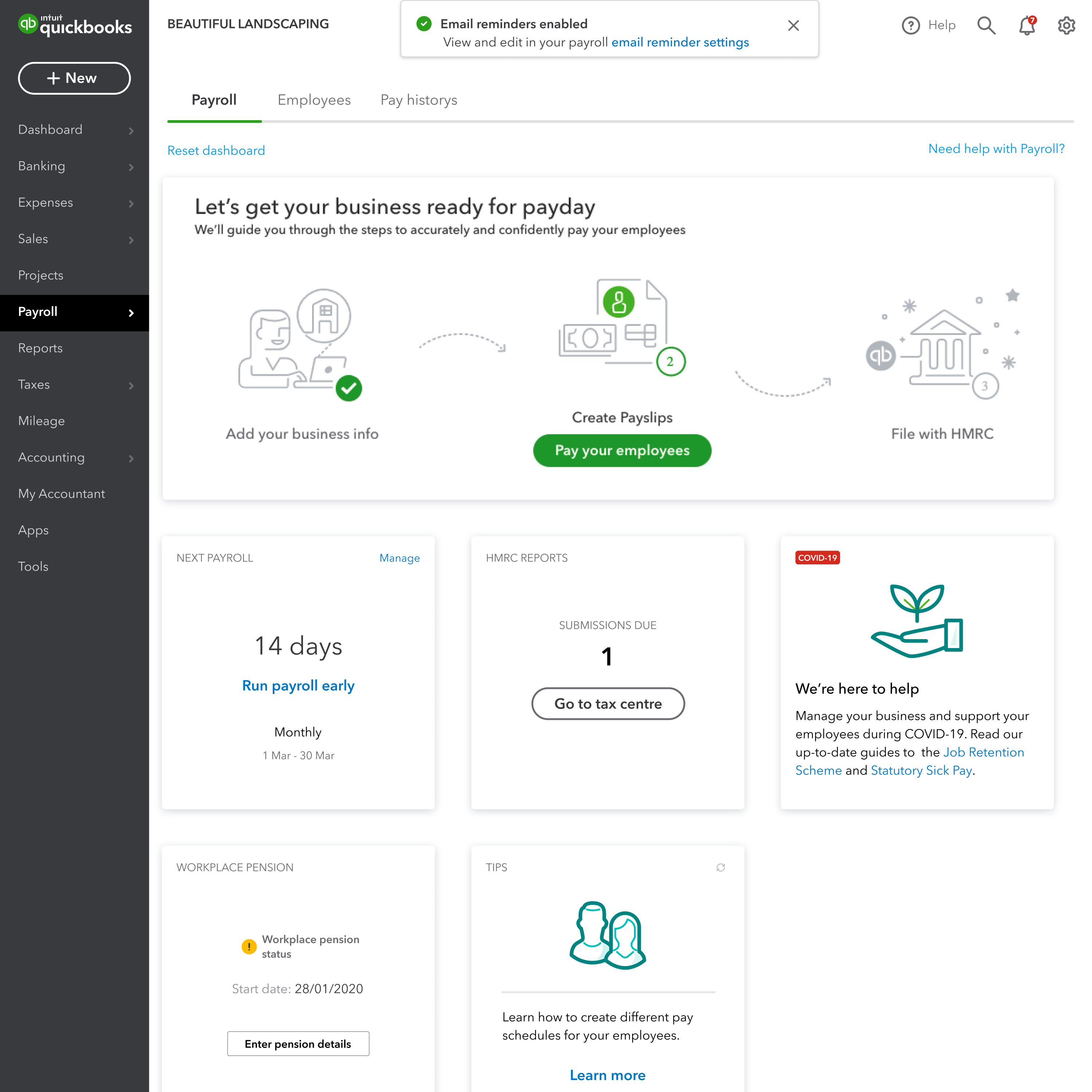Screen dimensions: 1092x1092
Task: Open the notifications bell
Action: click(1026, 25)
